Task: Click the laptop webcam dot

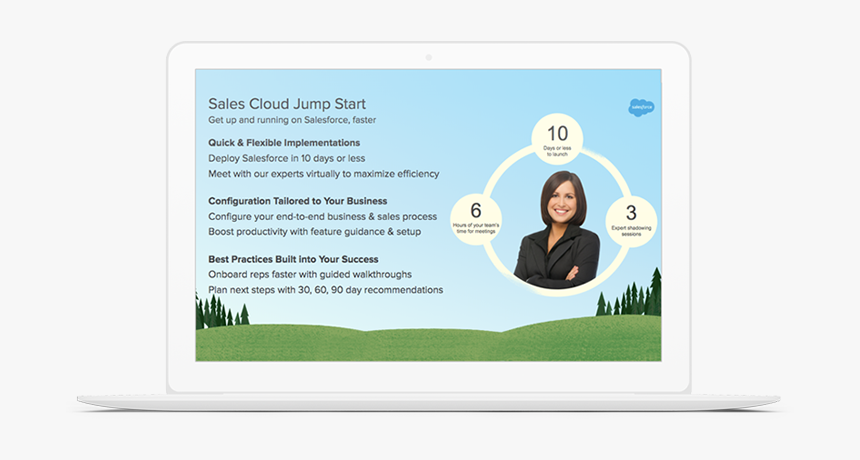Action: tap(428, 57)
